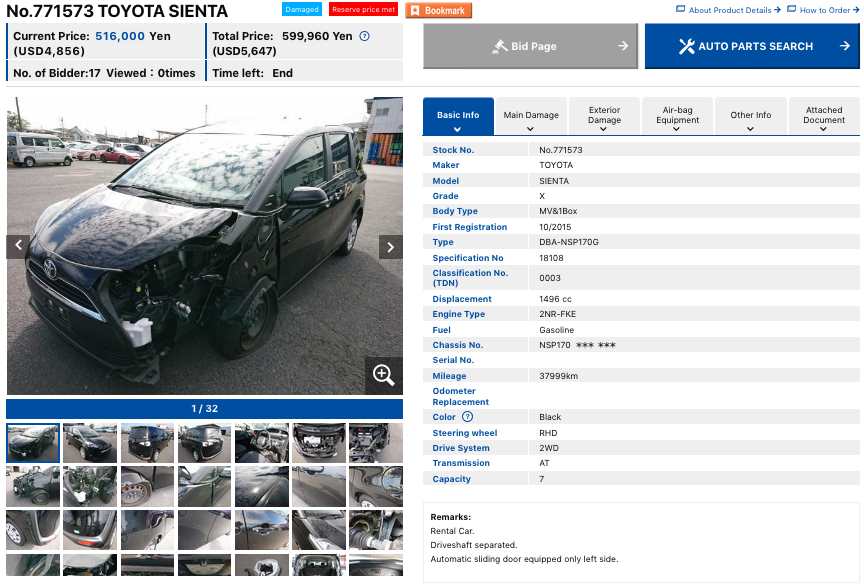Expand the Air-bag Equipment section chevron
Viewport: 864px width, 587px height.
676,129
